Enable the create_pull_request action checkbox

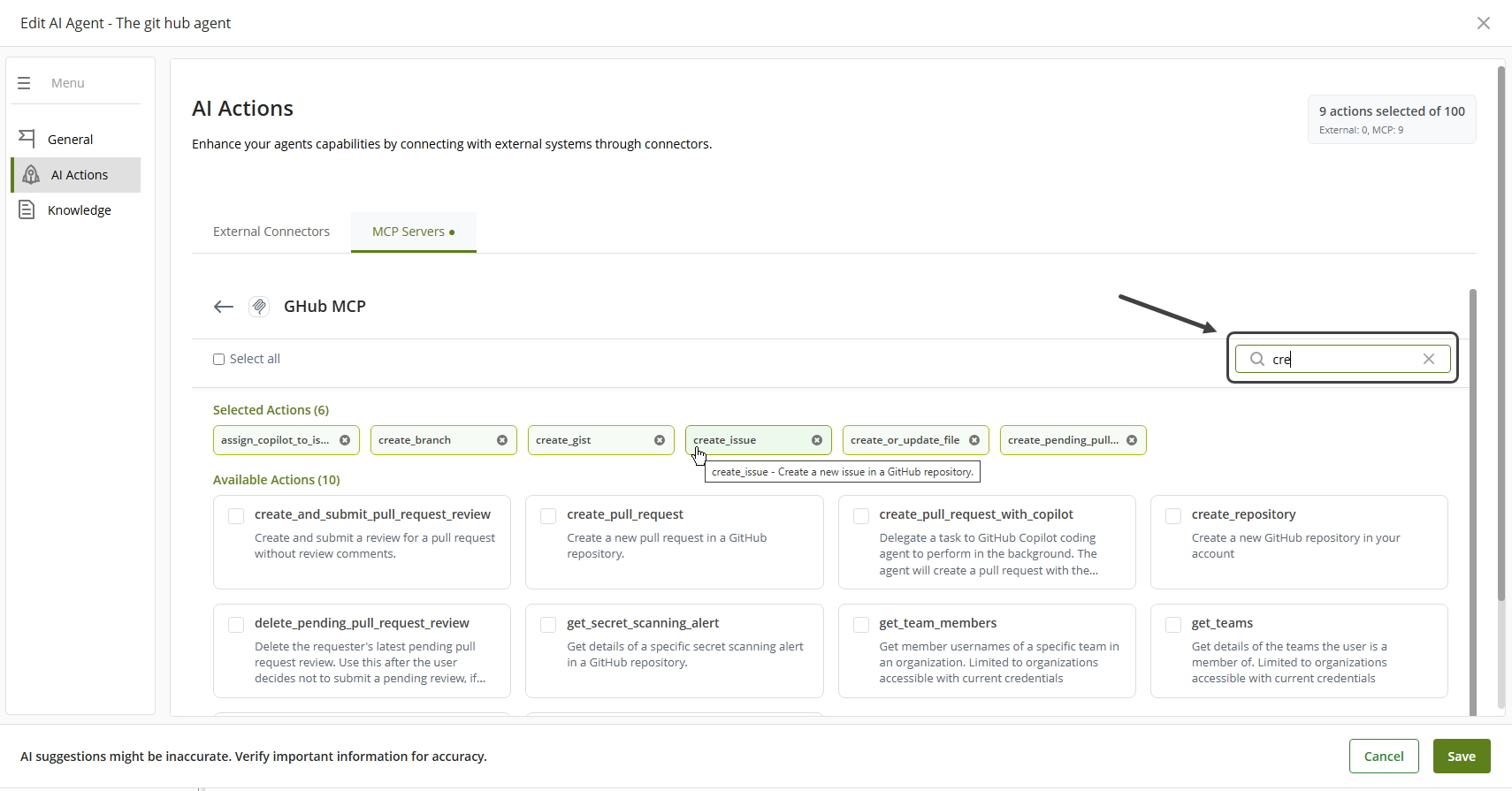coord(548,516)
